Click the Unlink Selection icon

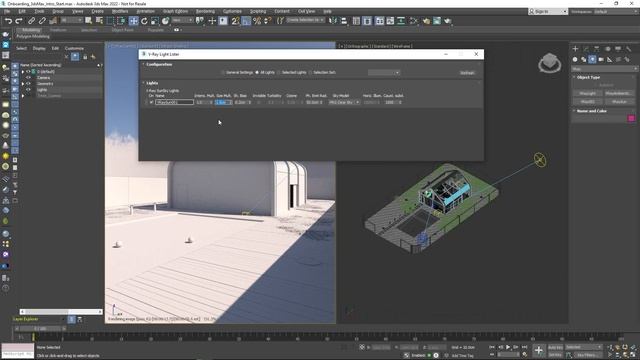(42, 21)
